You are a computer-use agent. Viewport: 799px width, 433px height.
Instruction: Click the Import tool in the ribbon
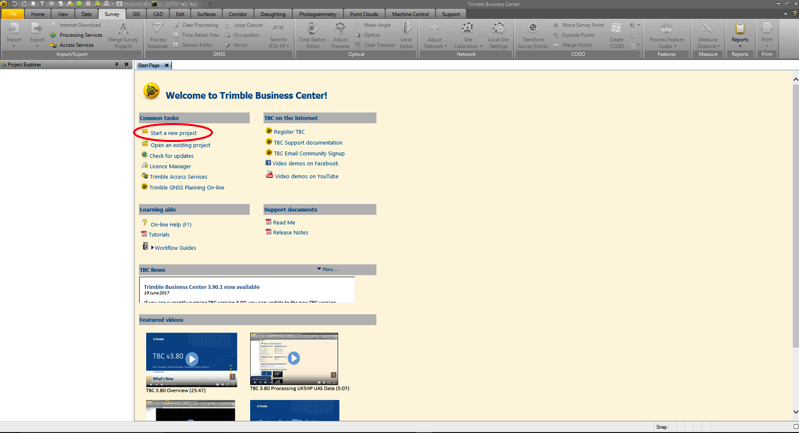[14, 35]
